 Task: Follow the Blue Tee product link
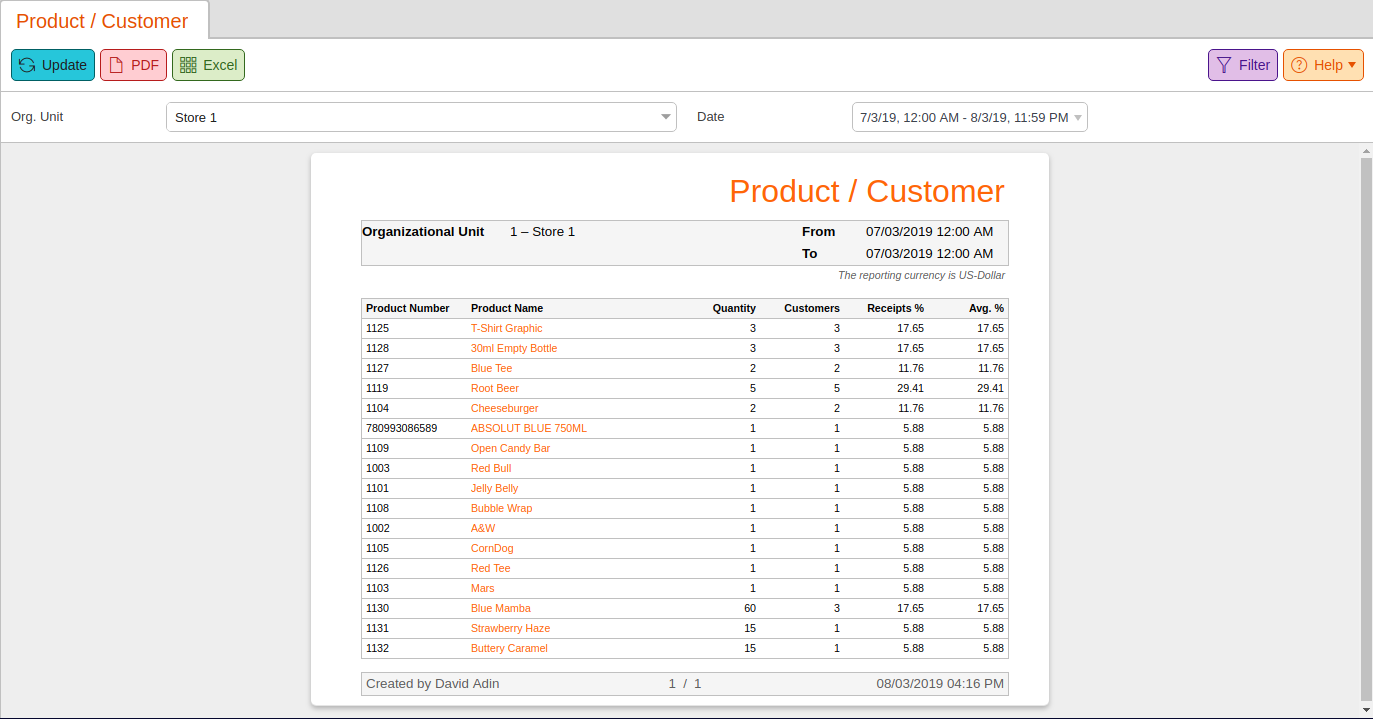(491, 368)
